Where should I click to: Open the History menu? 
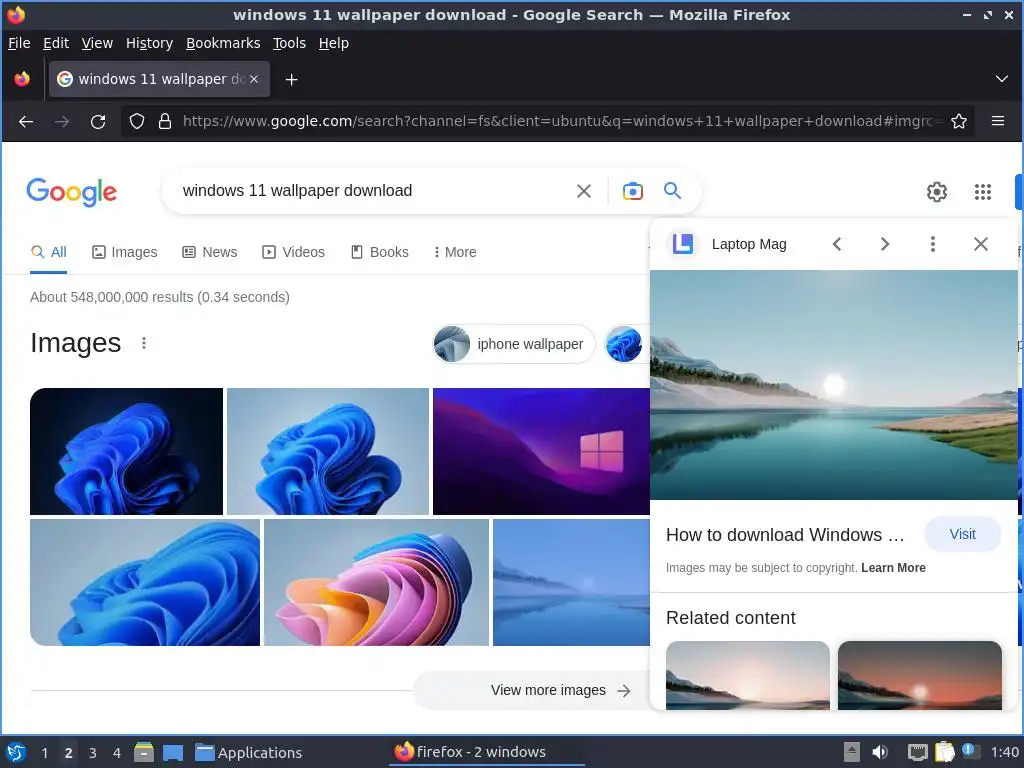click(x=149, y=43)
